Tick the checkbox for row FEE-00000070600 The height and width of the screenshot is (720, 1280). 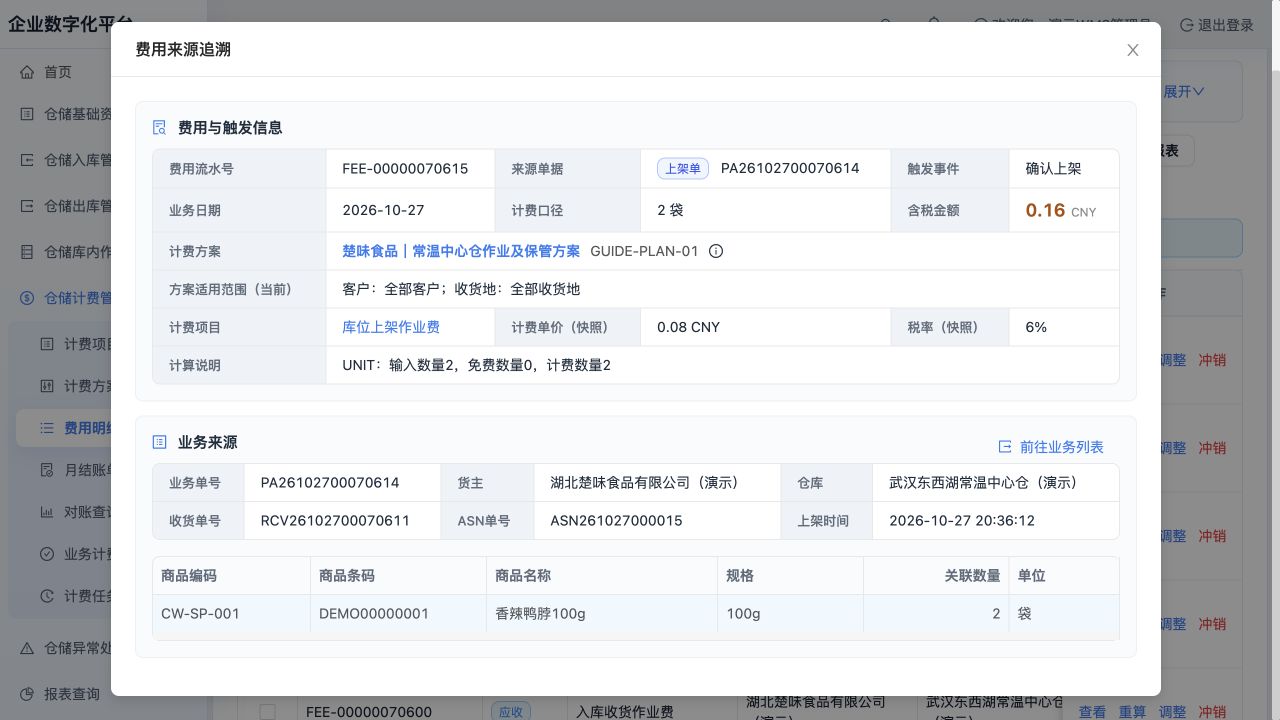click(267, 712)
